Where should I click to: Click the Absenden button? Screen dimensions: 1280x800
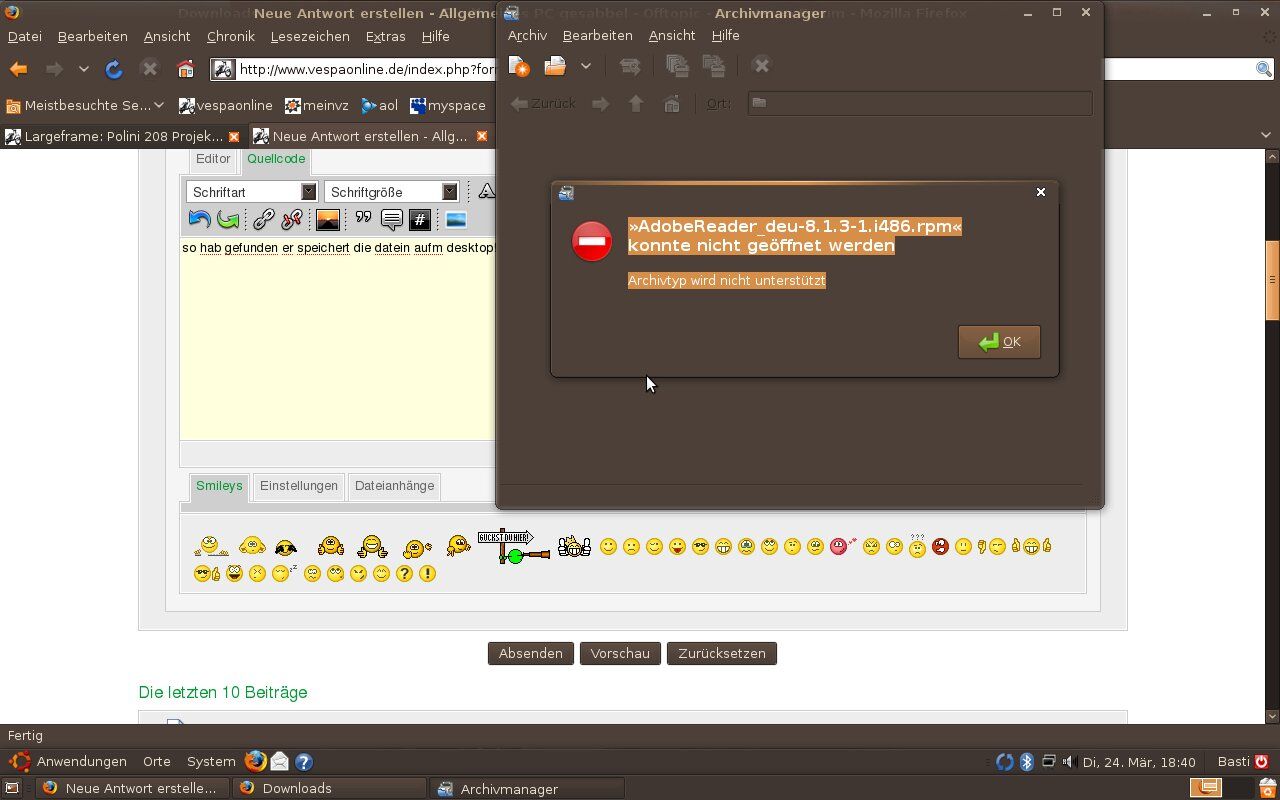point(530,653)
